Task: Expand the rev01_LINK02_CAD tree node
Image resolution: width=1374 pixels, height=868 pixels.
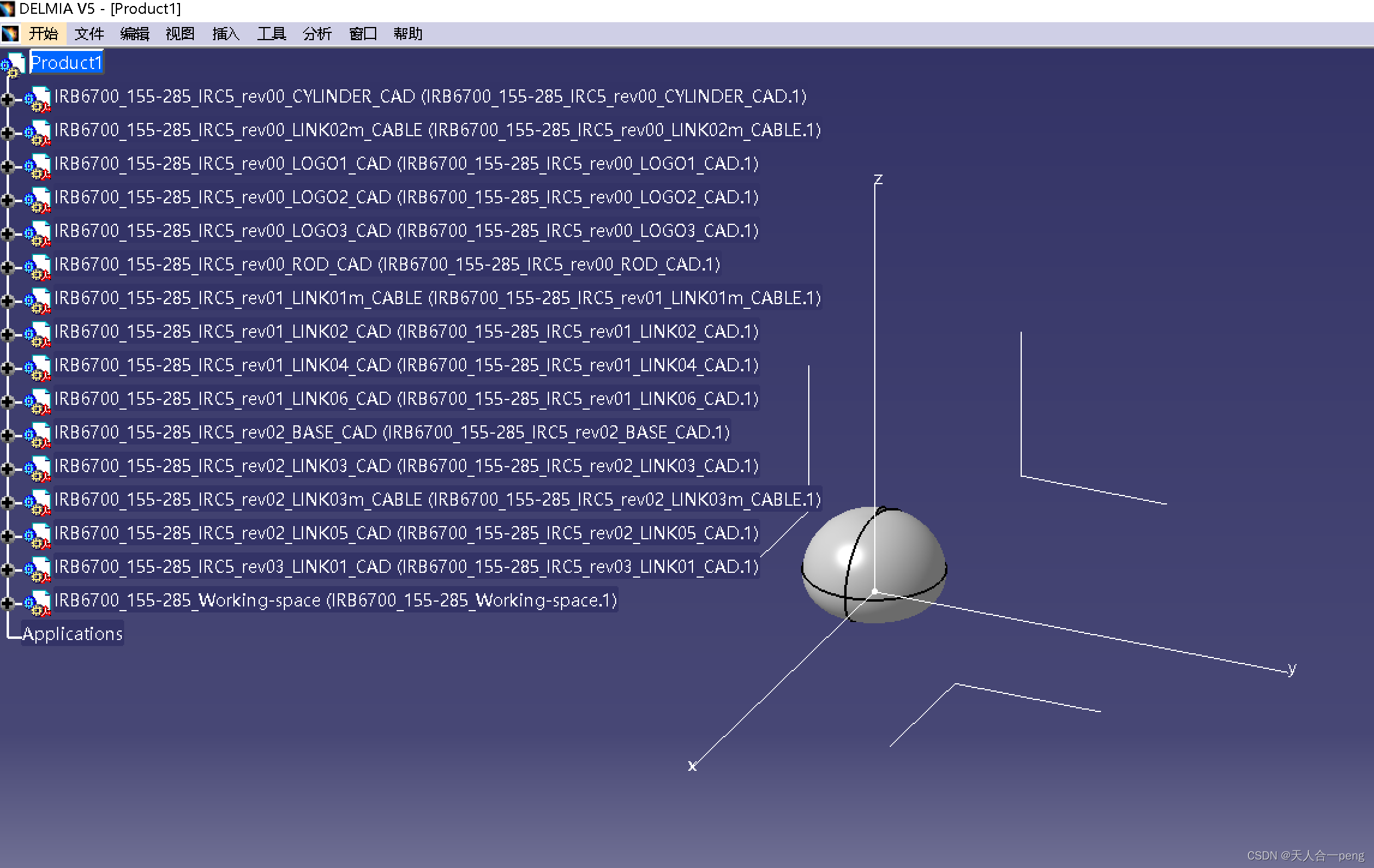Action: [x=7, y=334]
